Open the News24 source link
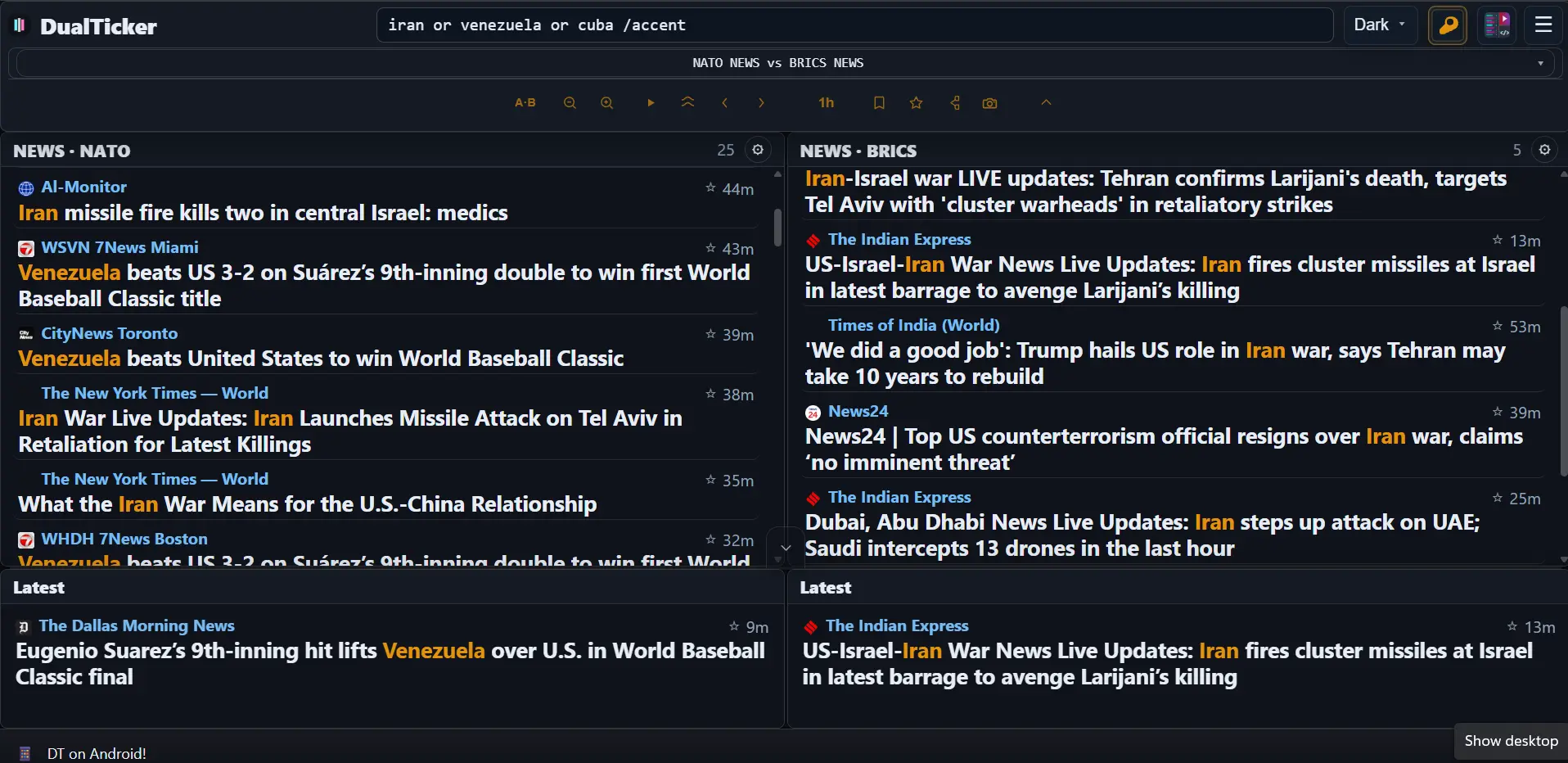 [858, 411]
